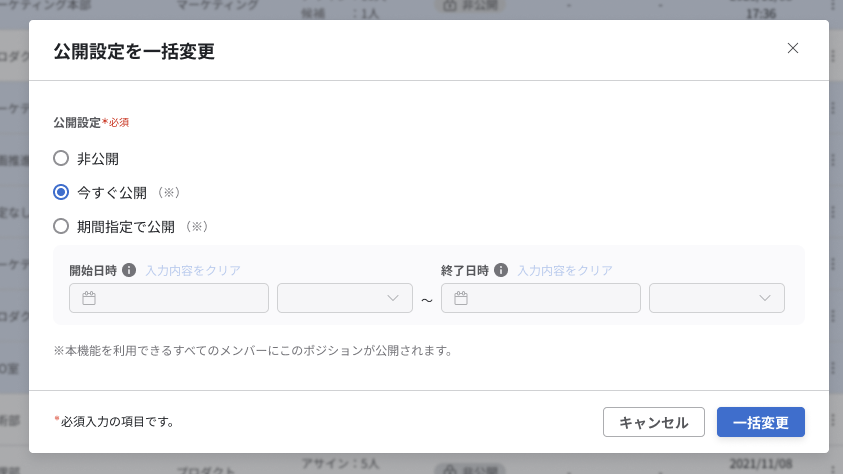Close the dialog with the X icon
The image size is (843, 474).
coord(793,48)
